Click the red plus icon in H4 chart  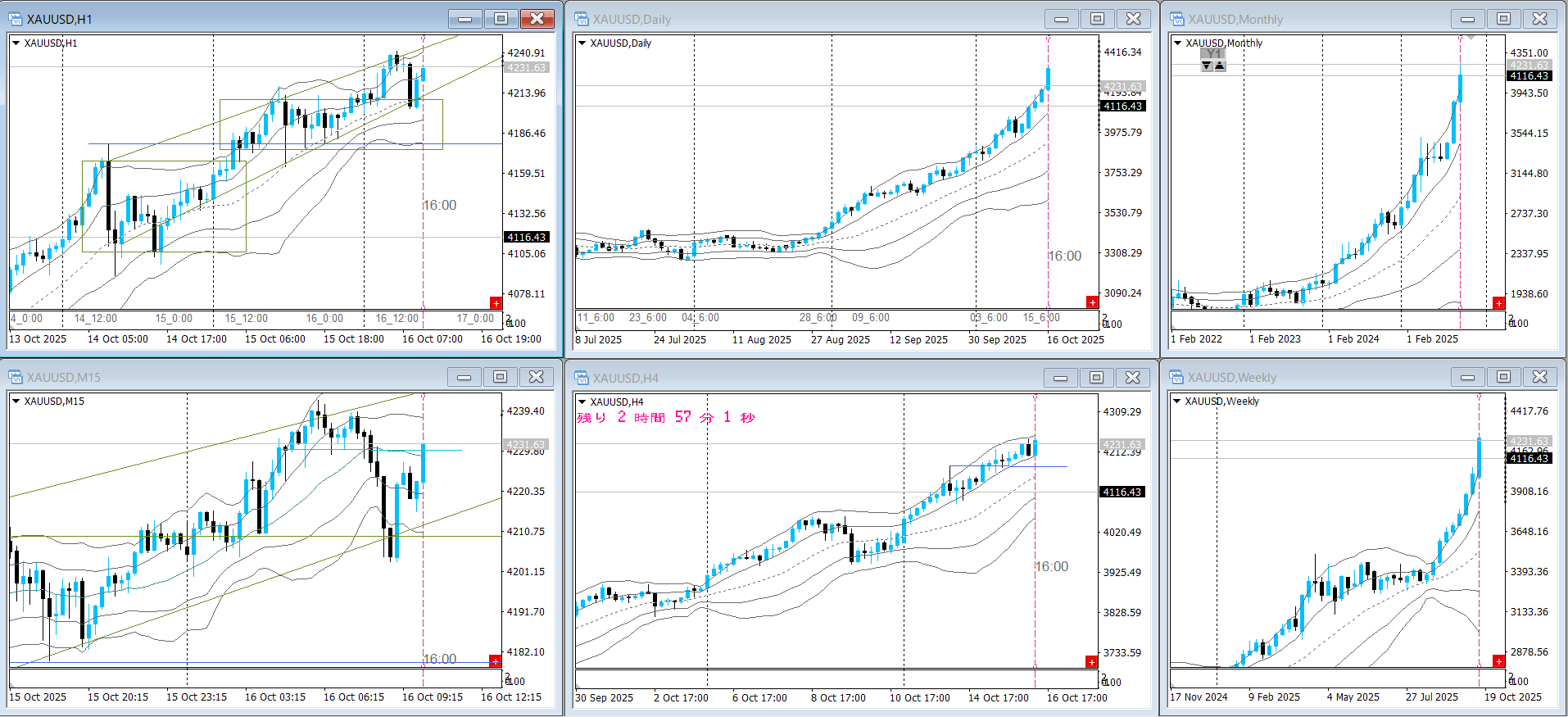(x=1091, y=661)
